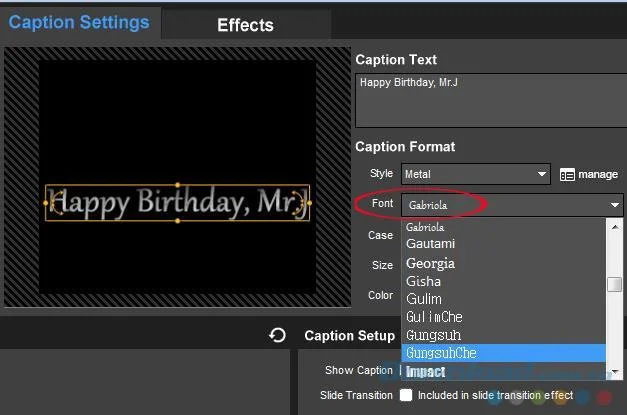
Task: Click the caption's right-side orange handle
Action: [x=310, y=203]
